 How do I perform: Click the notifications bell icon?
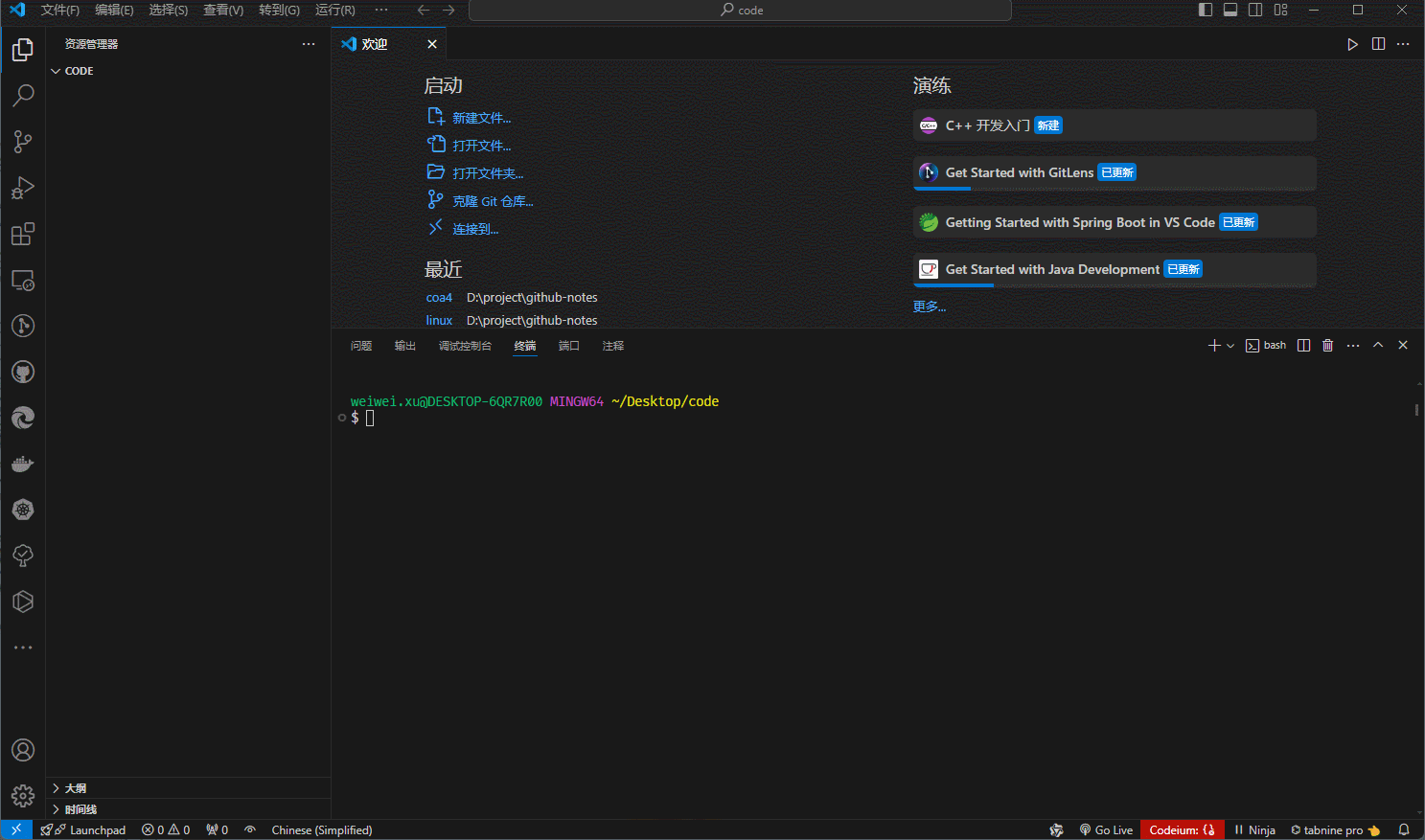coord(1403,829)
